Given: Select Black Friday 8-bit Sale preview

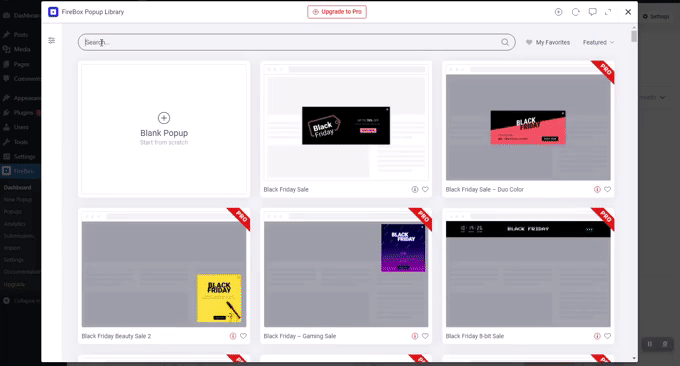Looking at the screenshot, I should pos(528,270).
